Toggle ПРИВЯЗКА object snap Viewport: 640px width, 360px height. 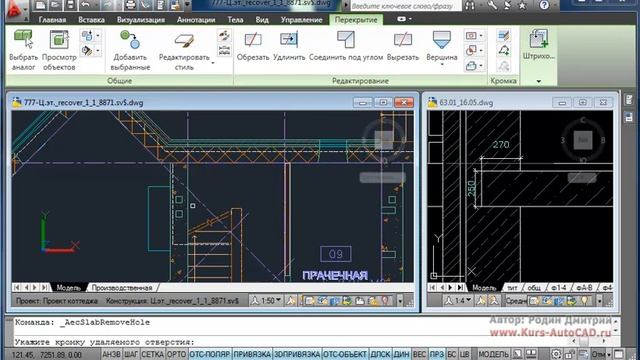click(x=252, y=354)
